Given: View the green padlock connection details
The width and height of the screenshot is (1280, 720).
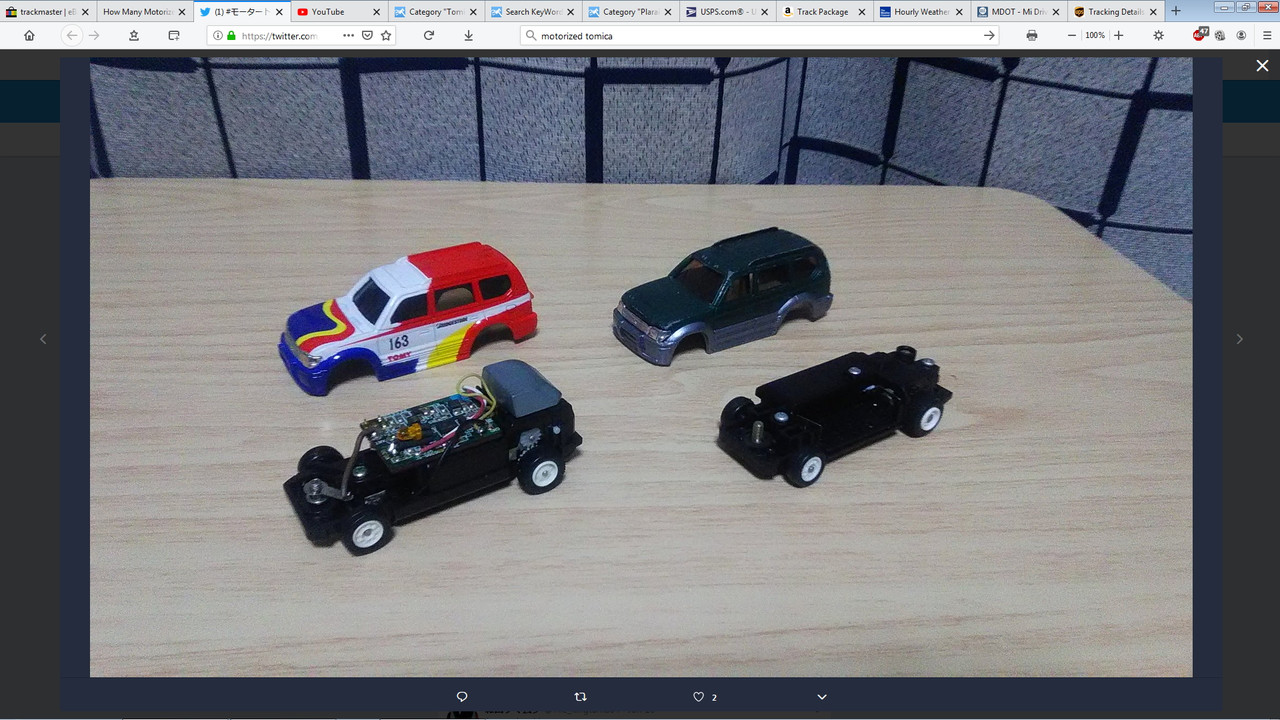Looking at the screenshot, I should coord(232,35).
